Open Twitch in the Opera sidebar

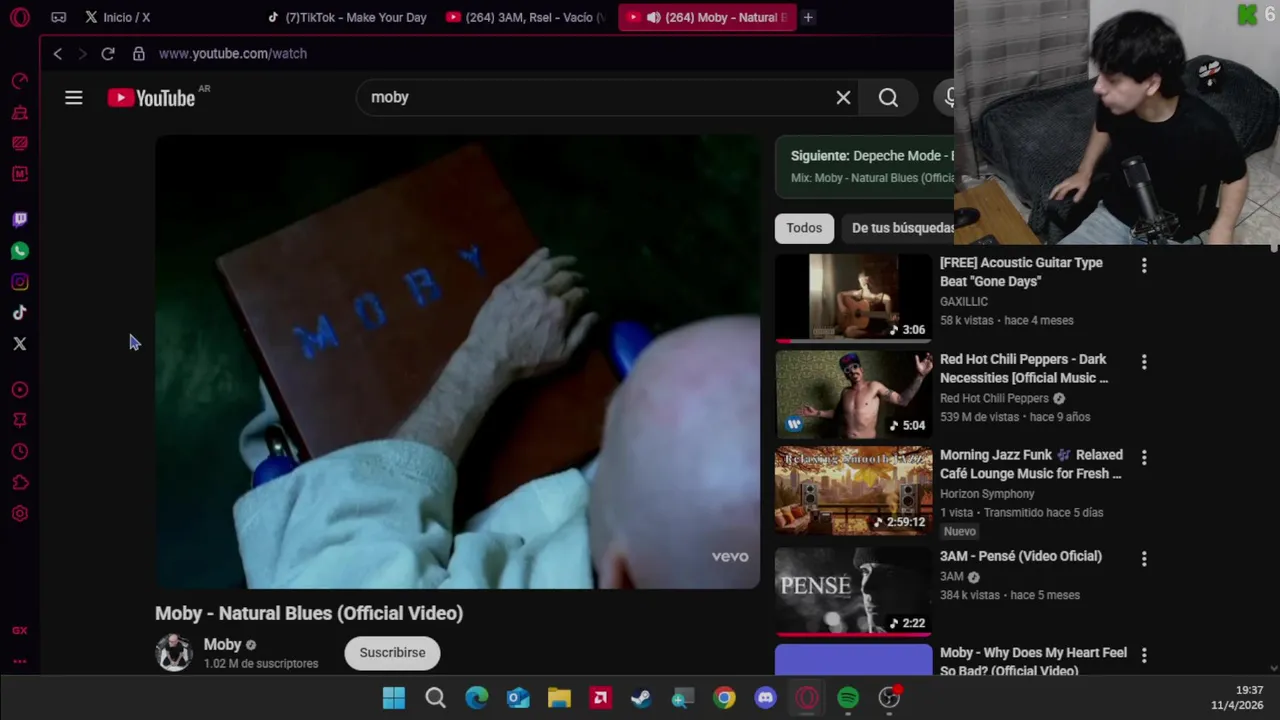click(20, 220)
